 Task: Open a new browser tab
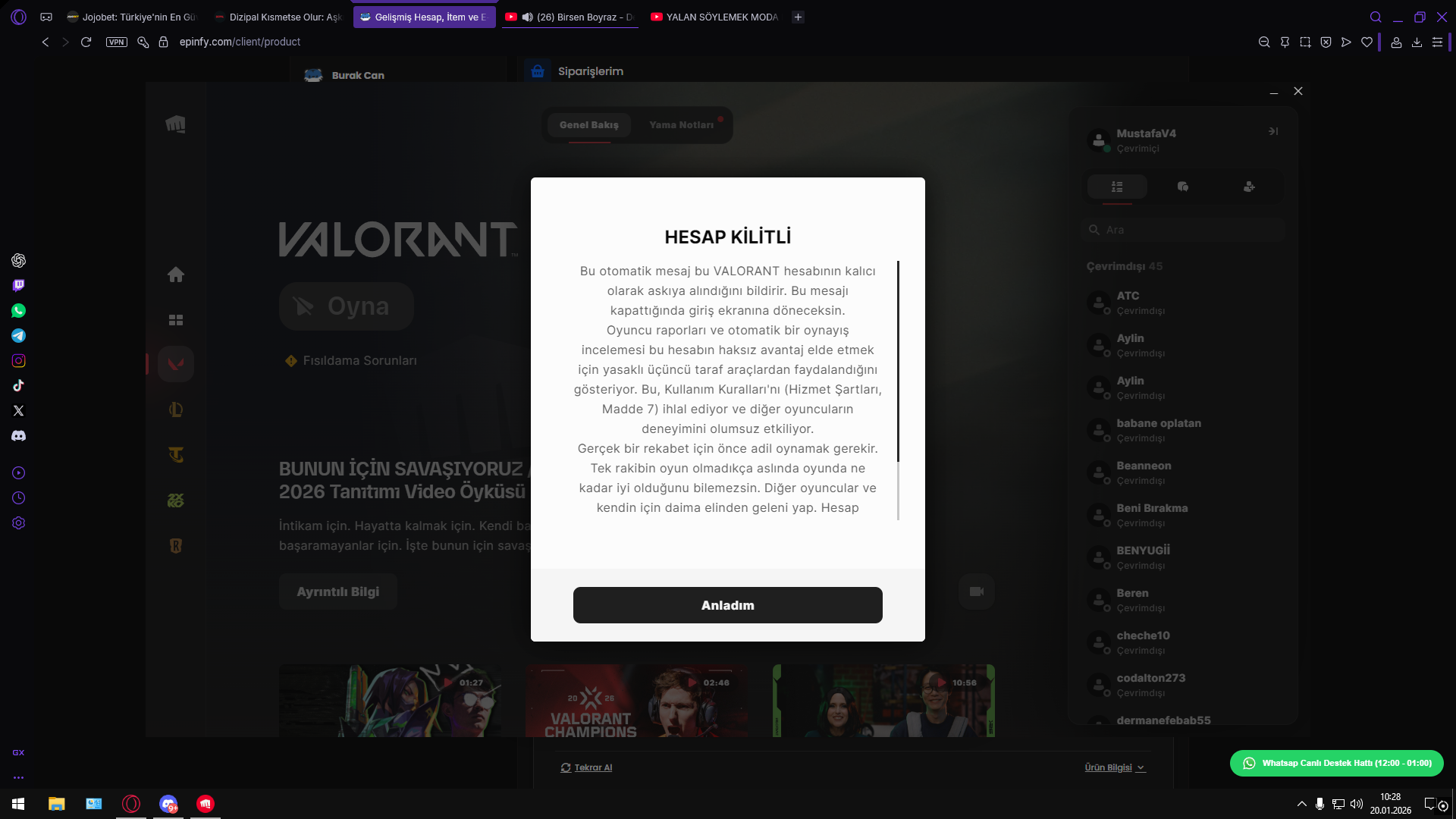coord(798,17)
